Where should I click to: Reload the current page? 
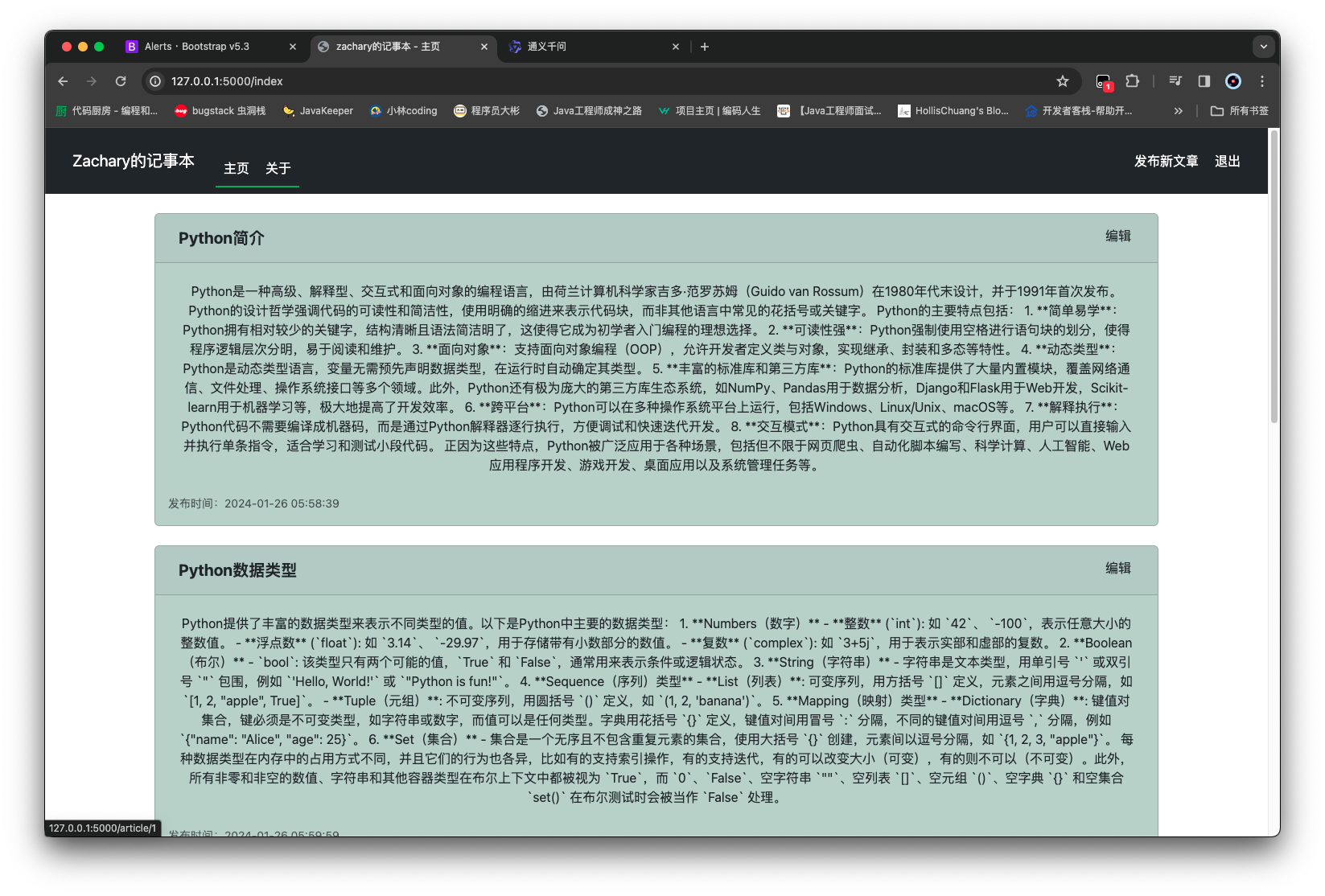coord(121,81)
